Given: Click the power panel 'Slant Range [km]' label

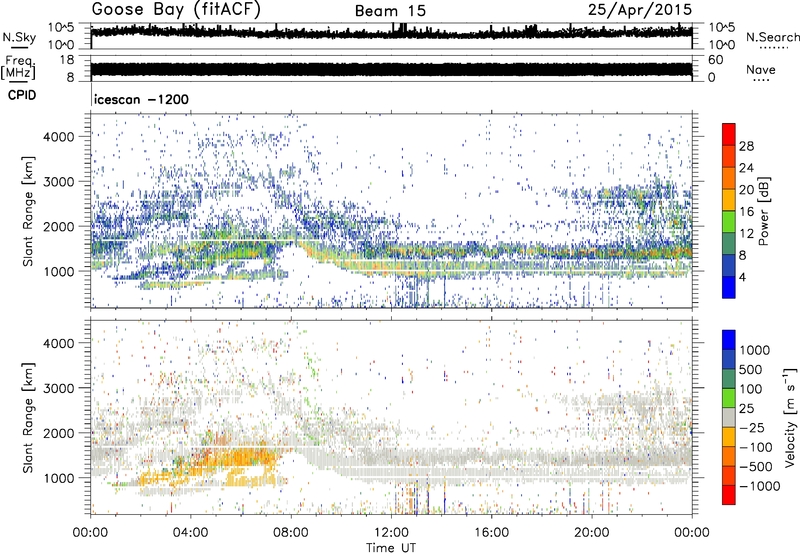Looking at the screenshot, I should point(28,211).
